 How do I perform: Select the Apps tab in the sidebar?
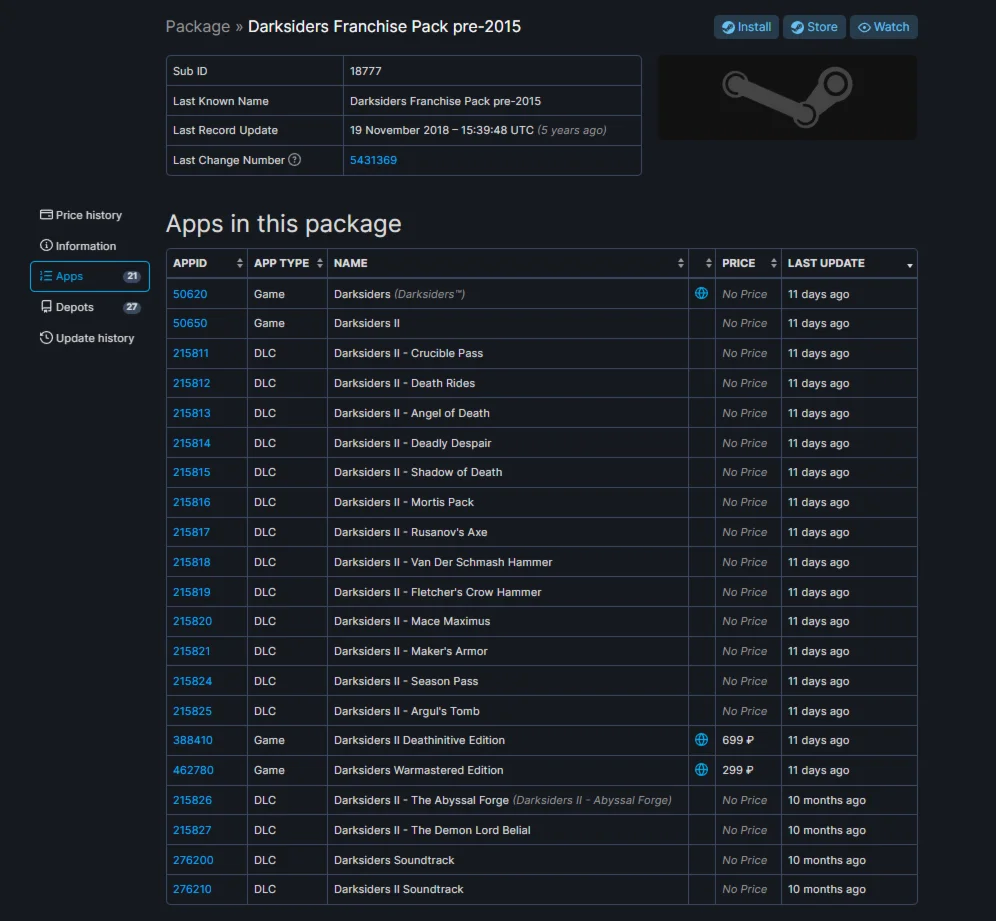pos(90,276)
